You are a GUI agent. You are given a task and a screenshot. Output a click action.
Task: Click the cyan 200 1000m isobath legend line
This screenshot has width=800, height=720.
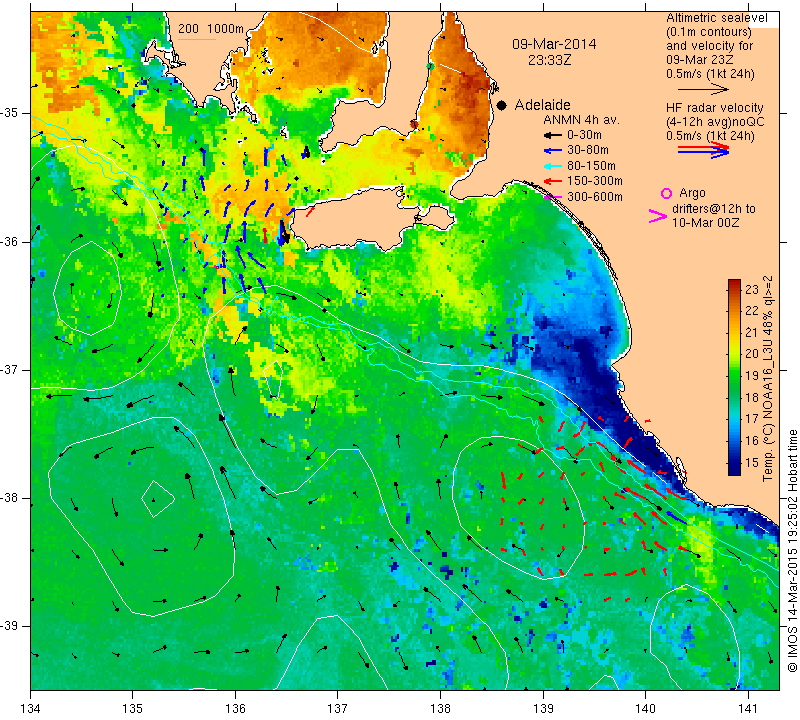(x=196, y=39)
